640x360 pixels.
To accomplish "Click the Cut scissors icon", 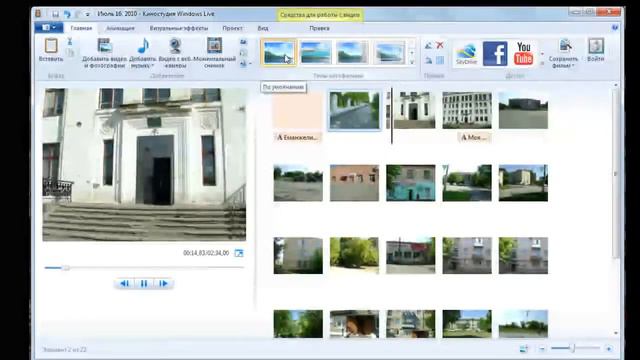I will (x=70, y=41).
